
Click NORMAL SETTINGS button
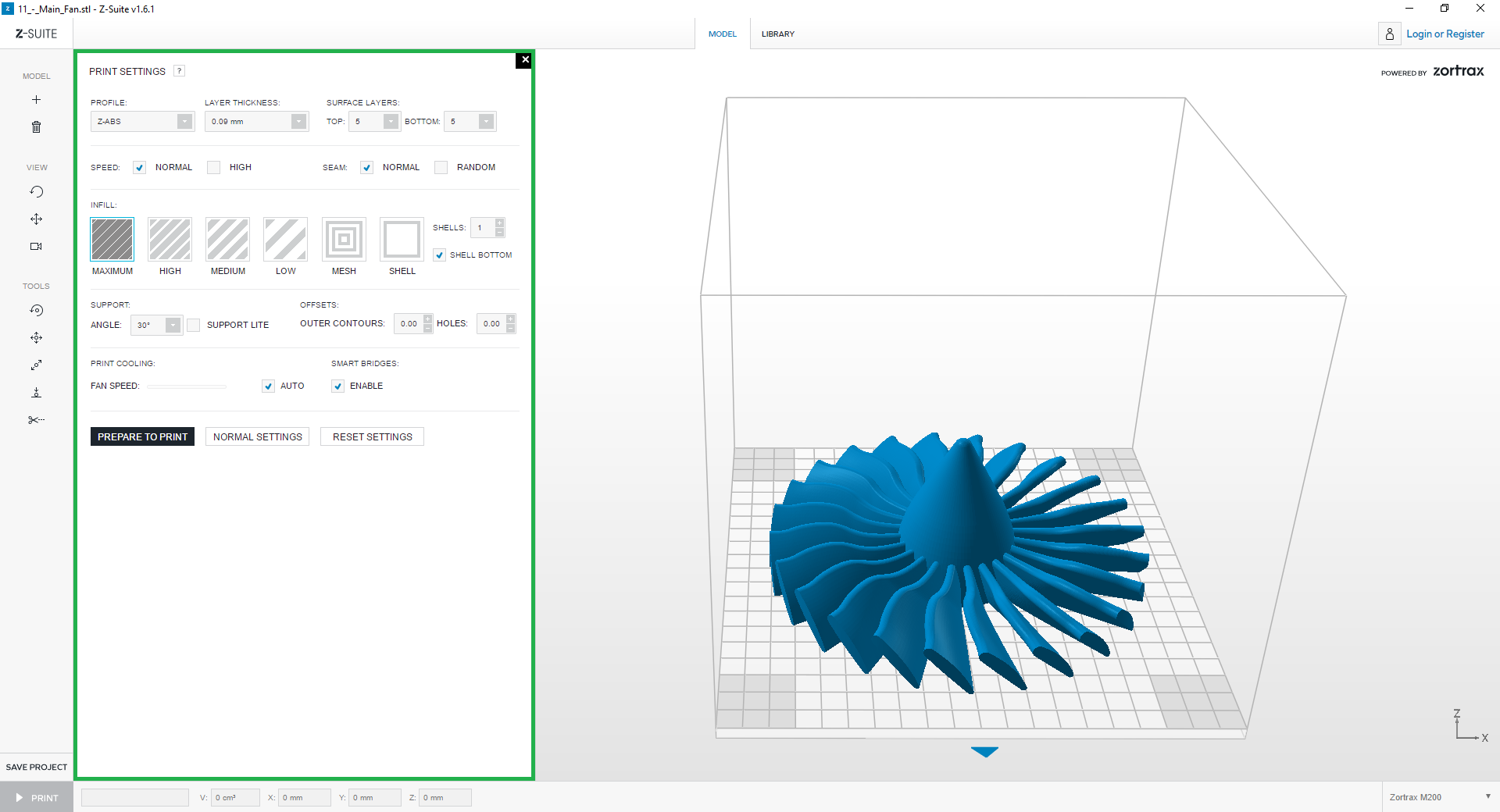point(257,436)
